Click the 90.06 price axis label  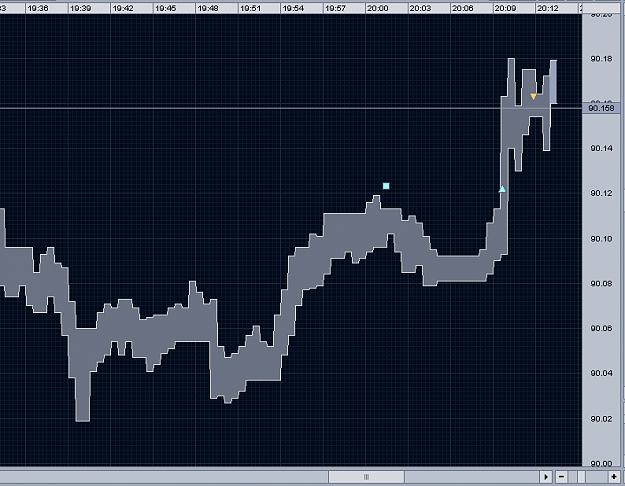coord(601,328)
